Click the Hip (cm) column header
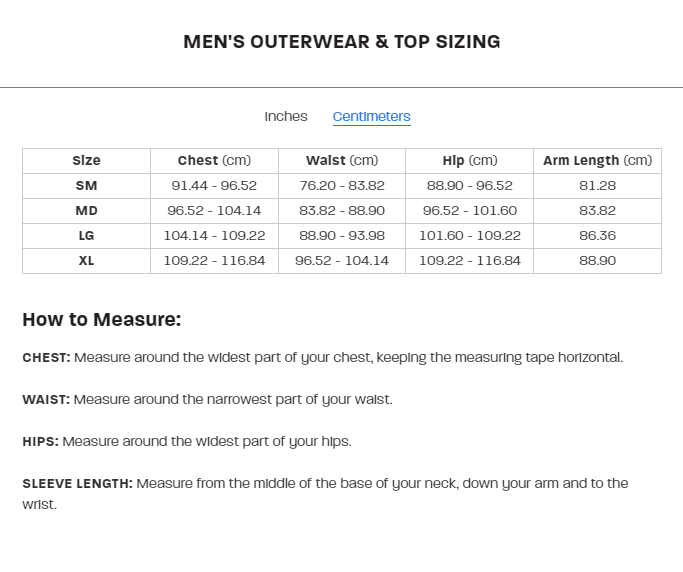This screenshot has height=572, width=683. pyautogui.click(x=469, y=161)
